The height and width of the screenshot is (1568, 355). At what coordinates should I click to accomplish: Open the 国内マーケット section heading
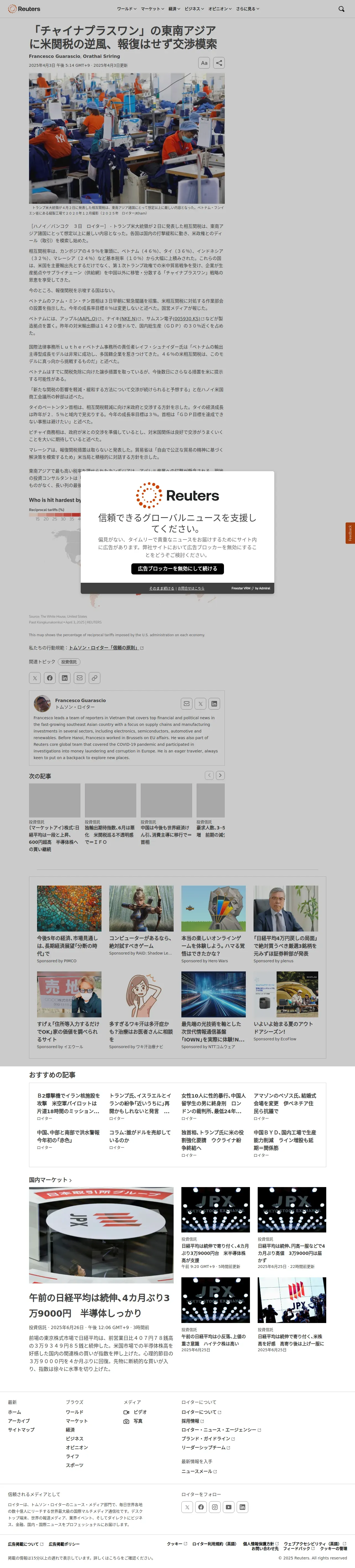[x=50, y=1180]
